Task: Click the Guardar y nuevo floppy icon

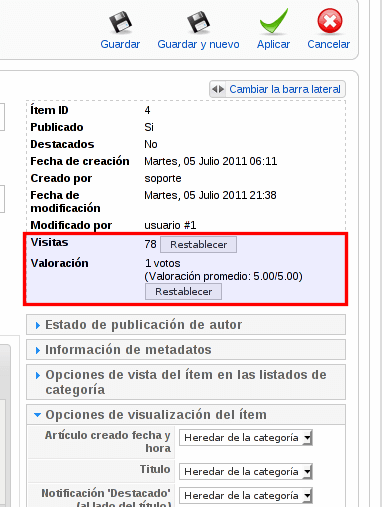Action: point(198,22)
